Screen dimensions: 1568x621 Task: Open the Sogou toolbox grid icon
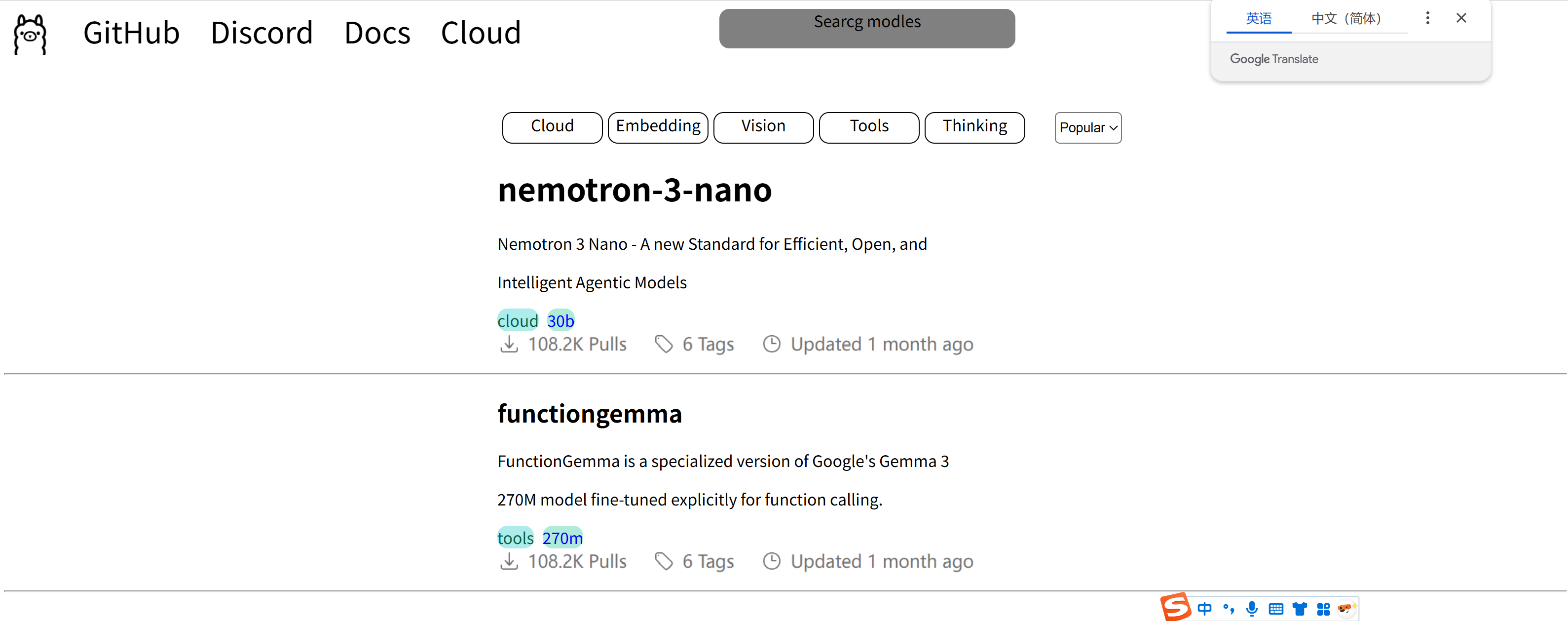(1323, 608)
